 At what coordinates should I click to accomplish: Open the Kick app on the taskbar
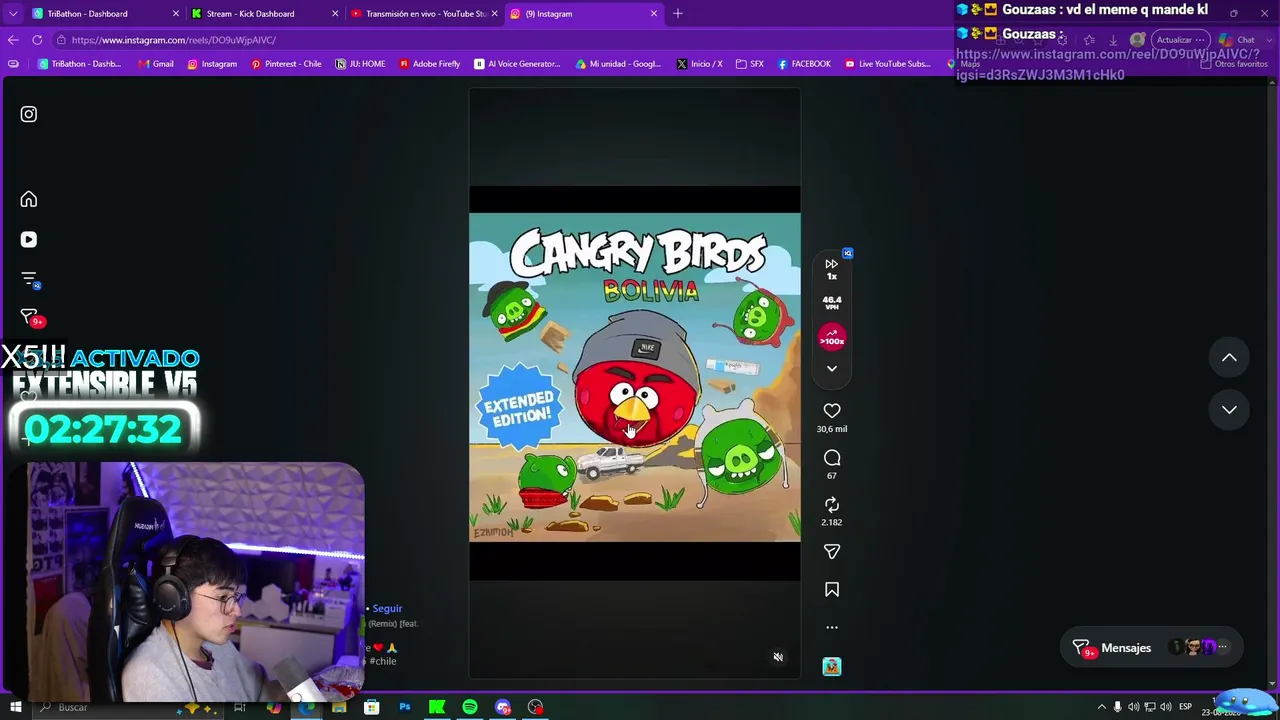pyautogui.click(x=437, y=708)
